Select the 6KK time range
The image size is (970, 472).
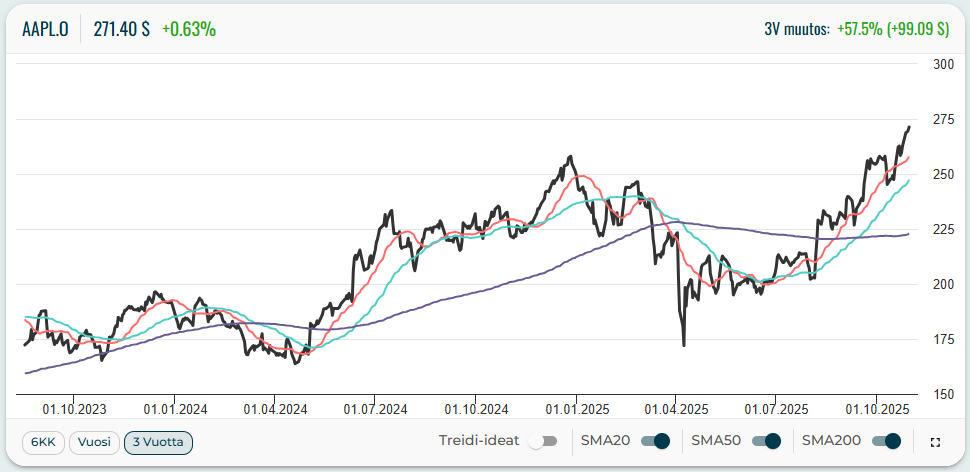tap(43, 441)
